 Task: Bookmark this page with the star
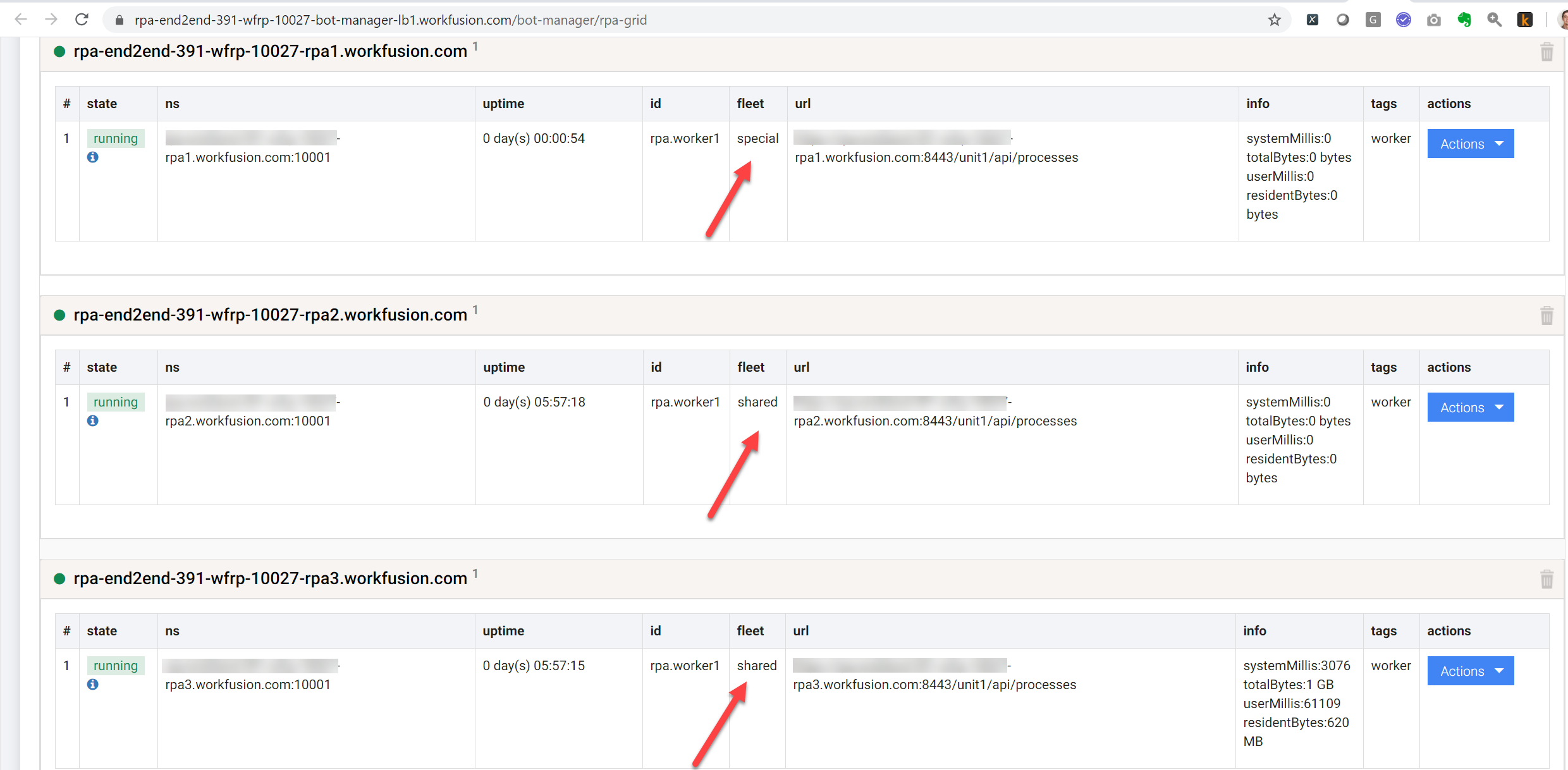[1275, 20]
